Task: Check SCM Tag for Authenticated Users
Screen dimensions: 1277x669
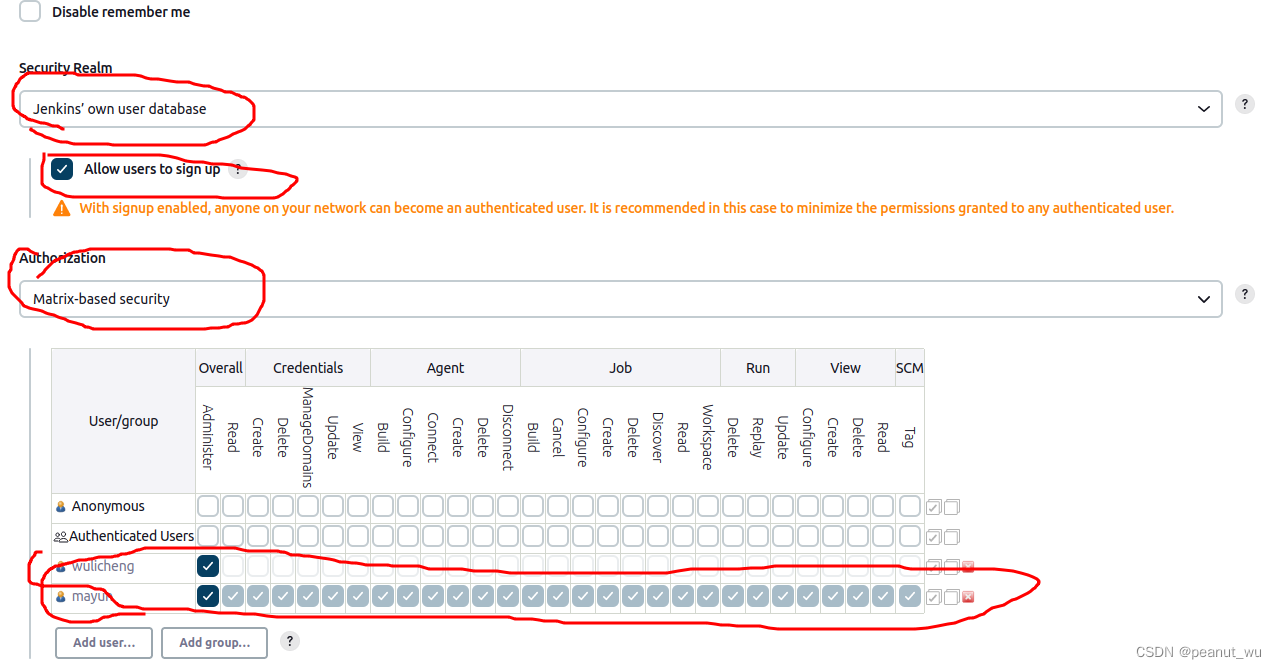Action: click(909, 536)
